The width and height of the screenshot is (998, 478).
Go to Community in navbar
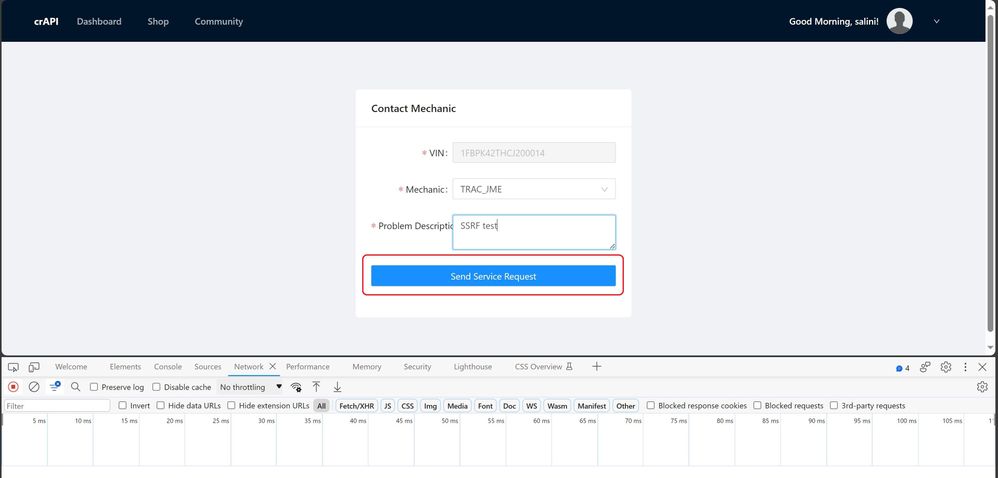(219, 21)
